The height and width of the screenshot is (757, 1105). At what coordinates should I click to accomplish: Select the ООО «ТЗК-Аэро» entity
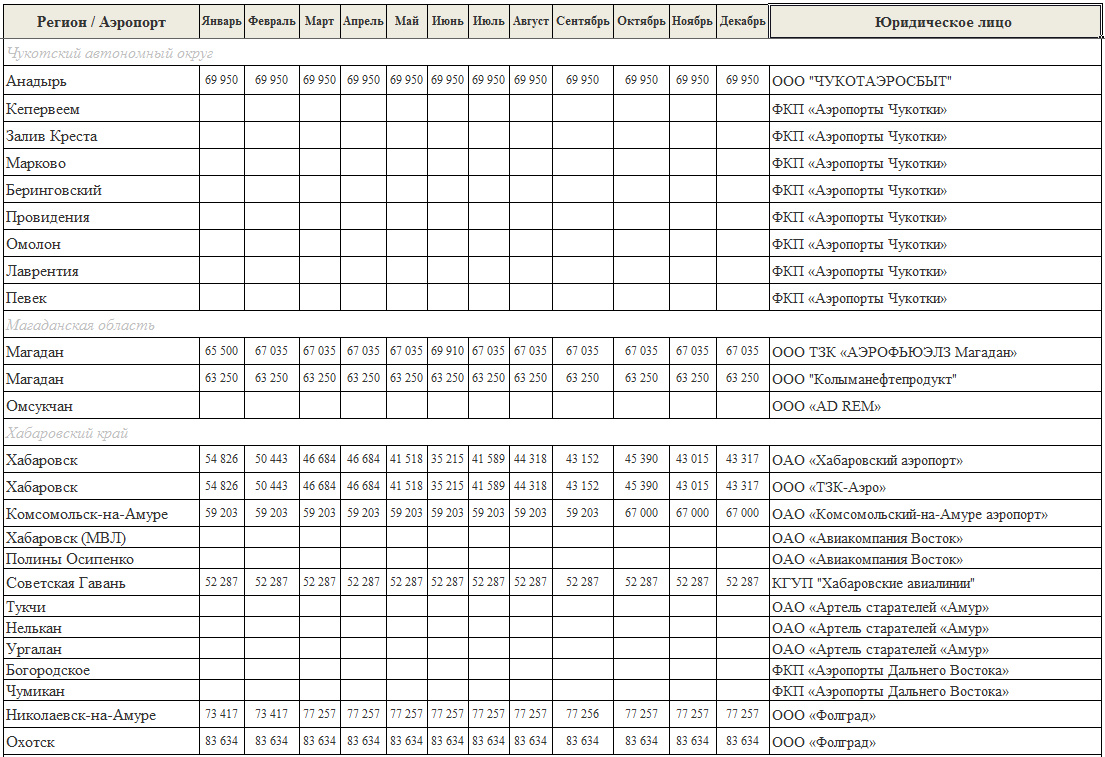pyautogui.click(x=829, y=487)
